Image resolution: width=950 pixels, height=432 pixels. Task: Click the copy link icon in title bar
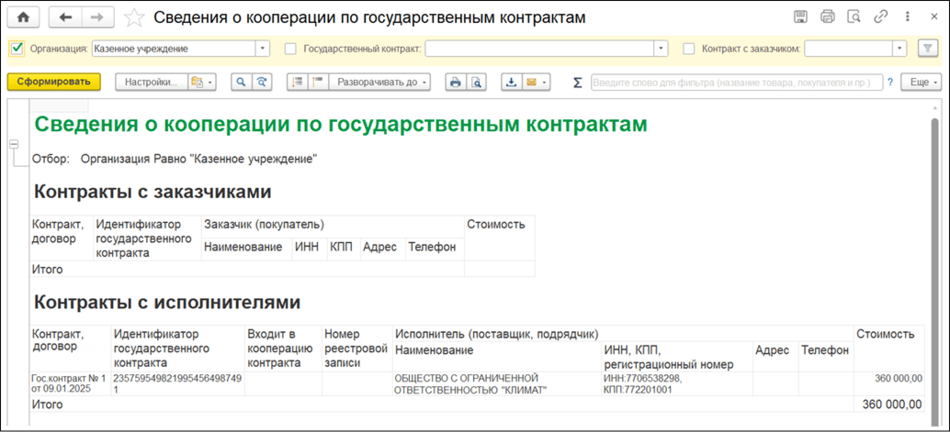880,17
